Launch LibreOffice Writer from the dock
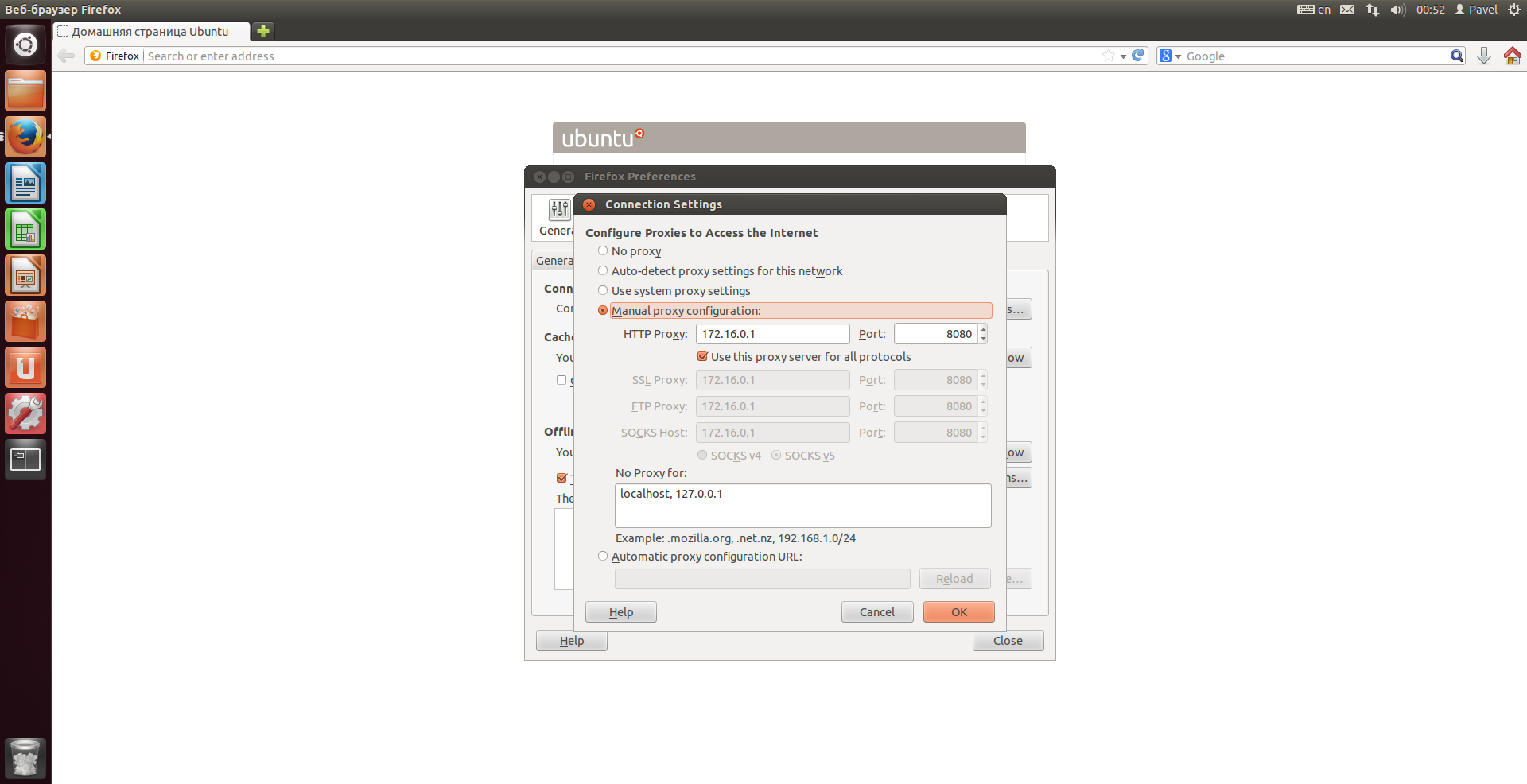1527x784 pixels. pyautogui.click(x=25, y=183)
